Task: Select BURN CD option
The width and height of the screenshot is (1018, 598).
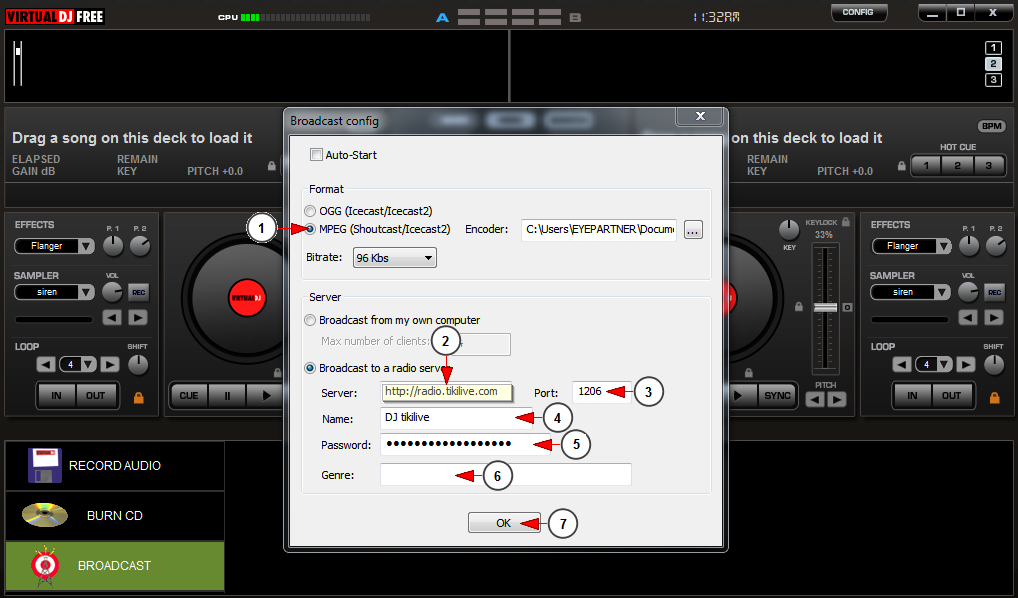Action: [115, 516]
